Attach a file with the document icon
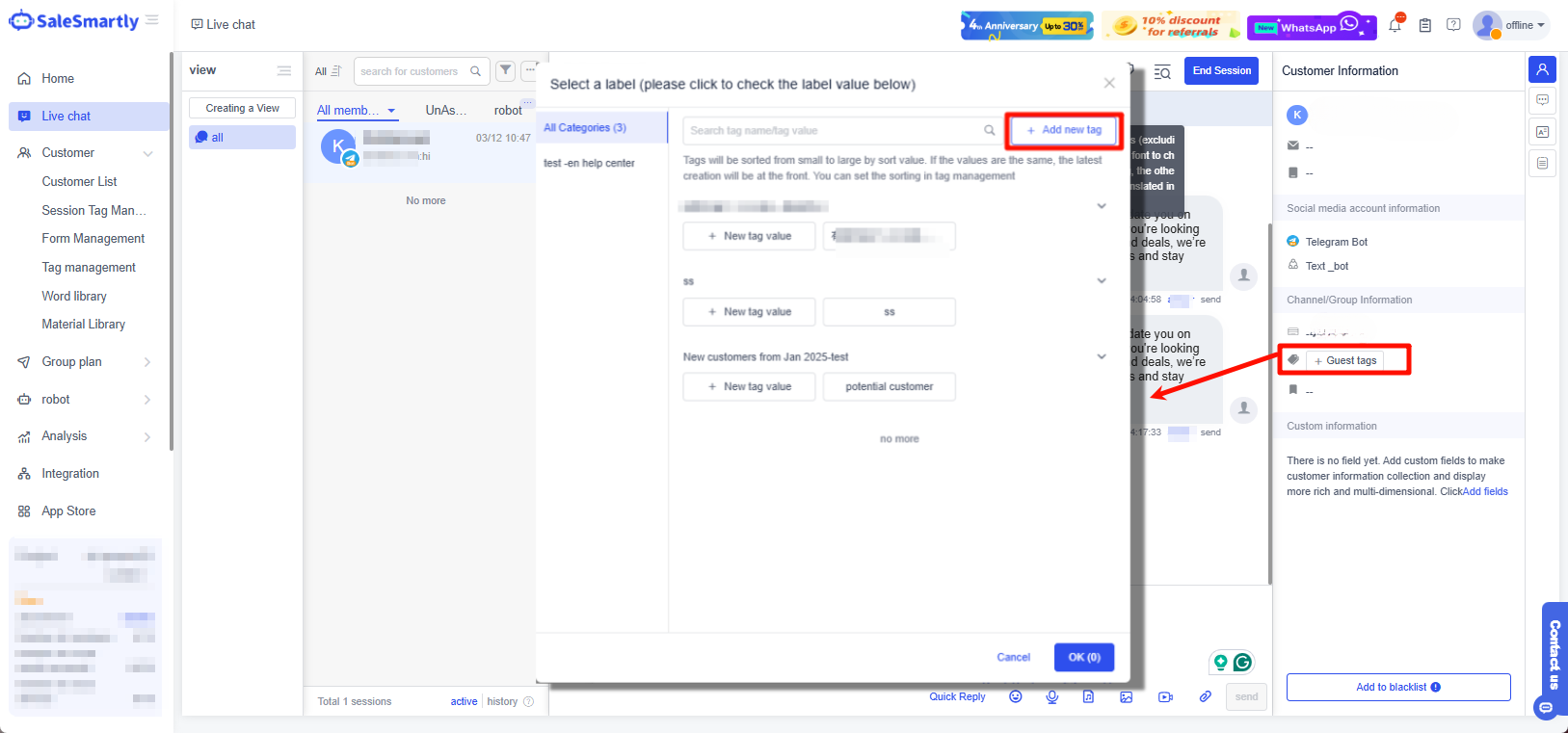The image size is (1568, 733). pos(1088,696)
